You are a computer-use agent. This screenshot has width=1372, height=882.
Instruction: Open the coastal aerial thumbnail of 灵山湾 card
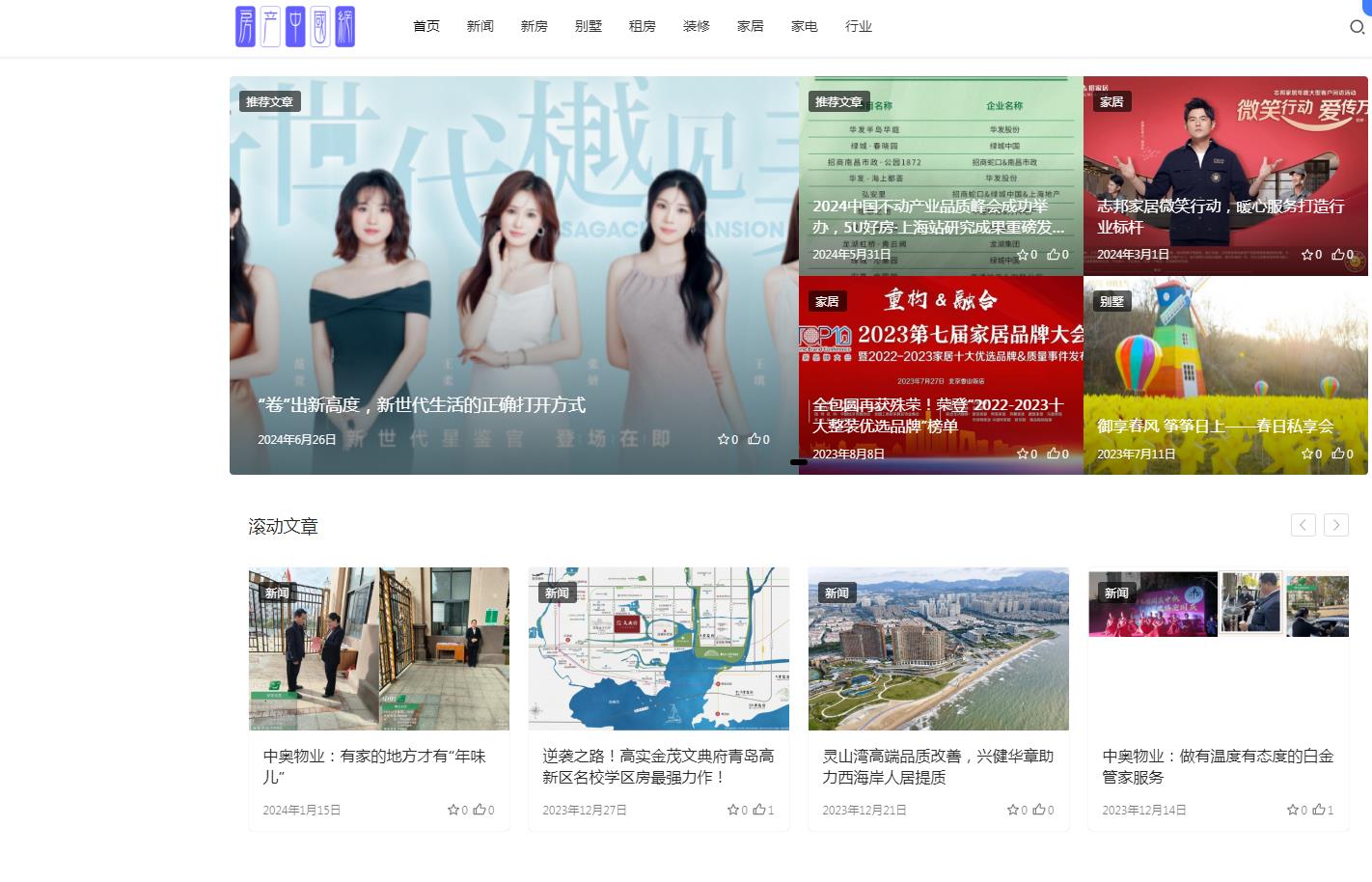[x=939, y=648]
